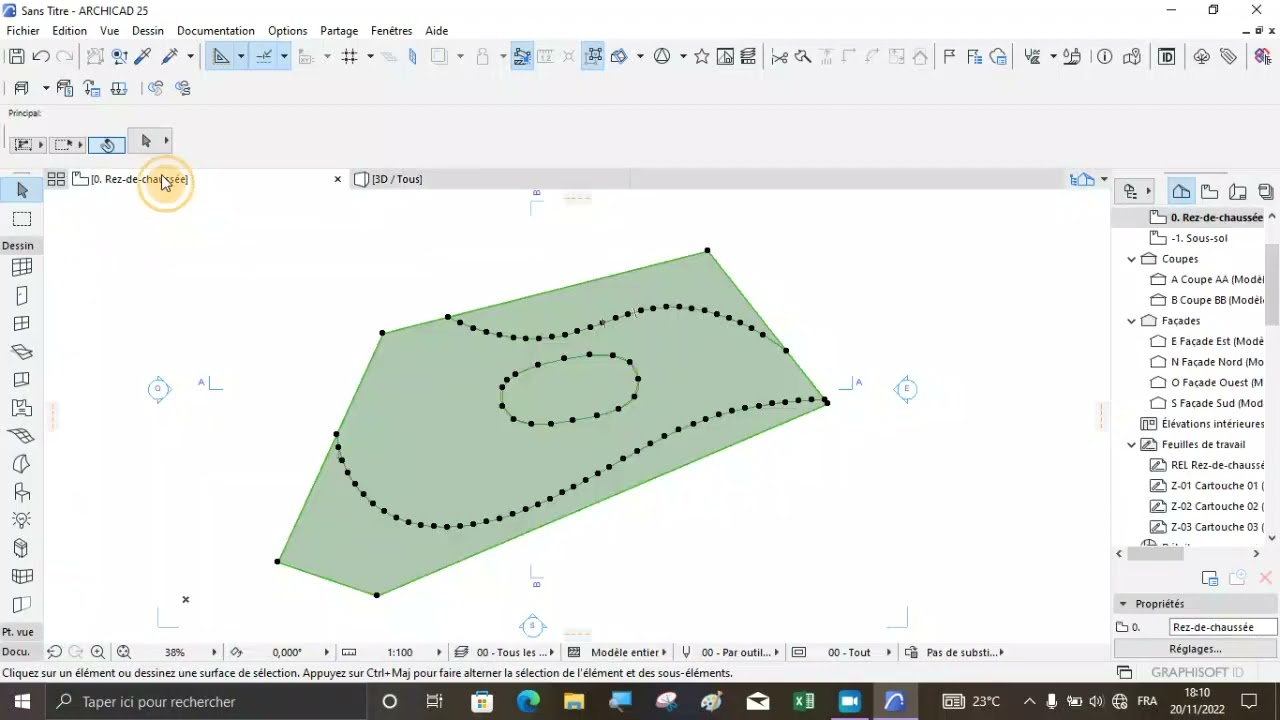Open dropdown next to the syringe tool
1280x720 pixels.
tap(190, 57)
